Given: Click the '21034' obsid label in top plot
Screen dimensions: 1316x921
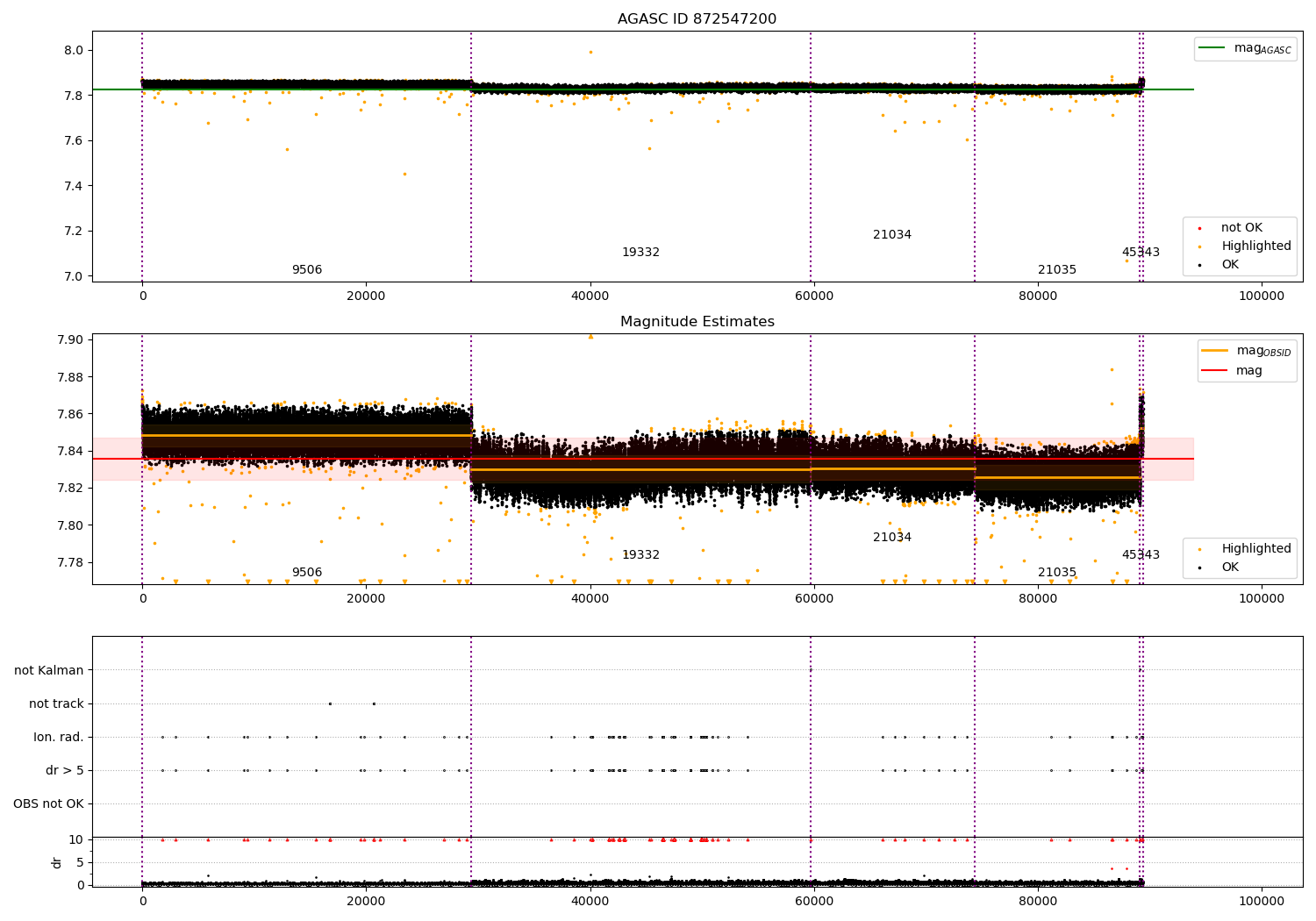Looking at the screenshot, I should [892, 235].
